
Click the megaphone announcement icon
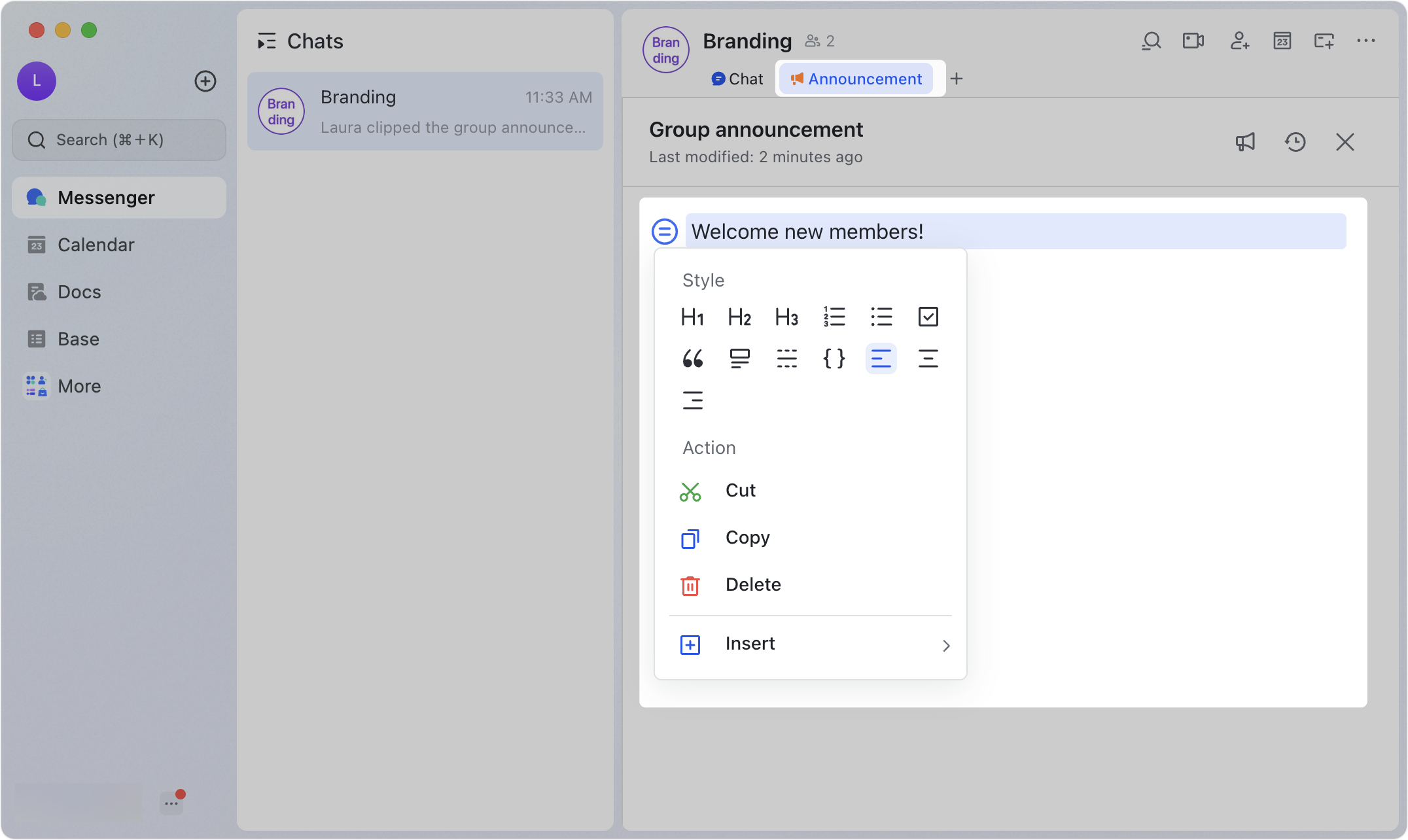(1245, 141)
